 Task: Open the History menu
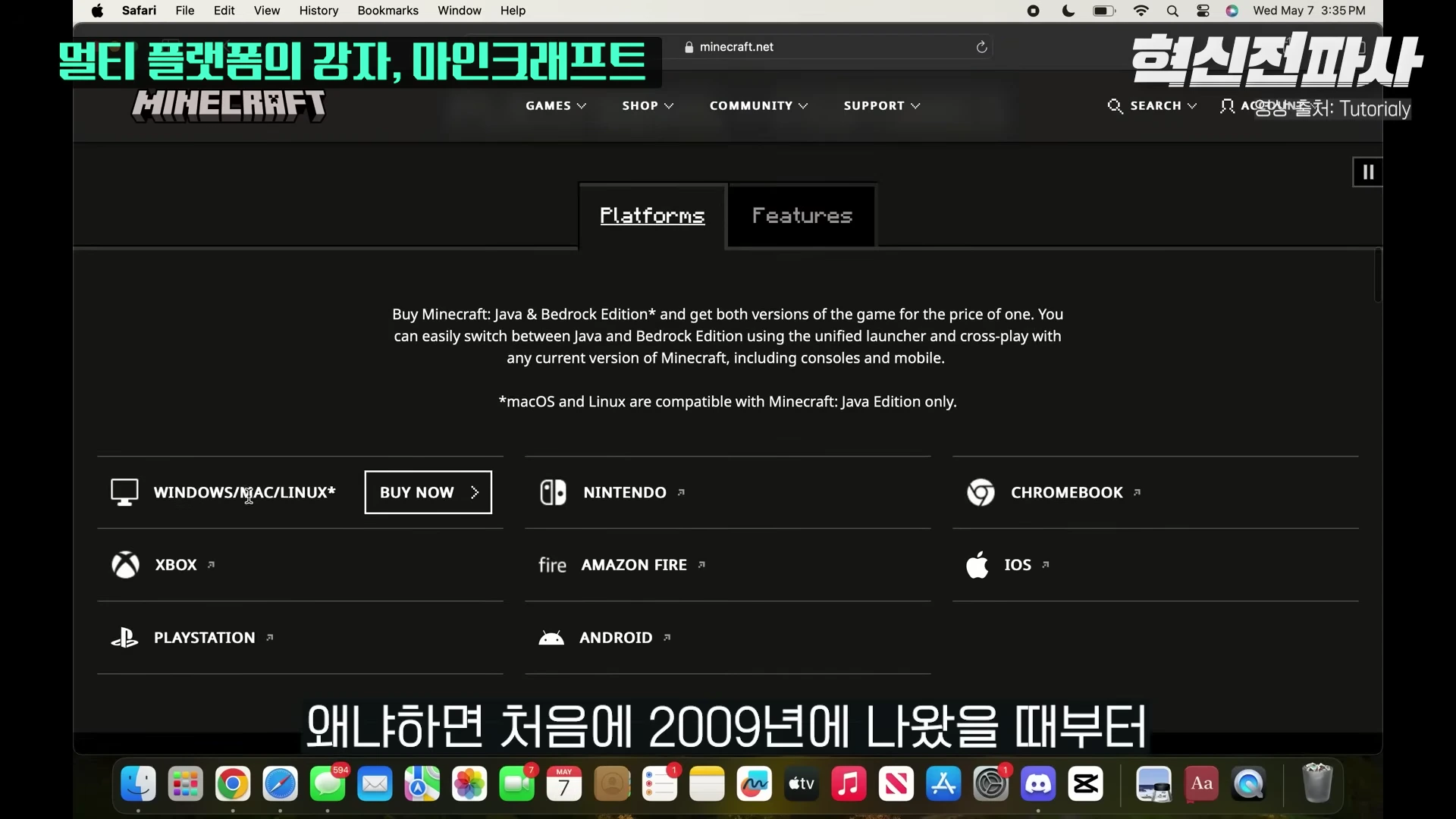(x=318, y=11)
